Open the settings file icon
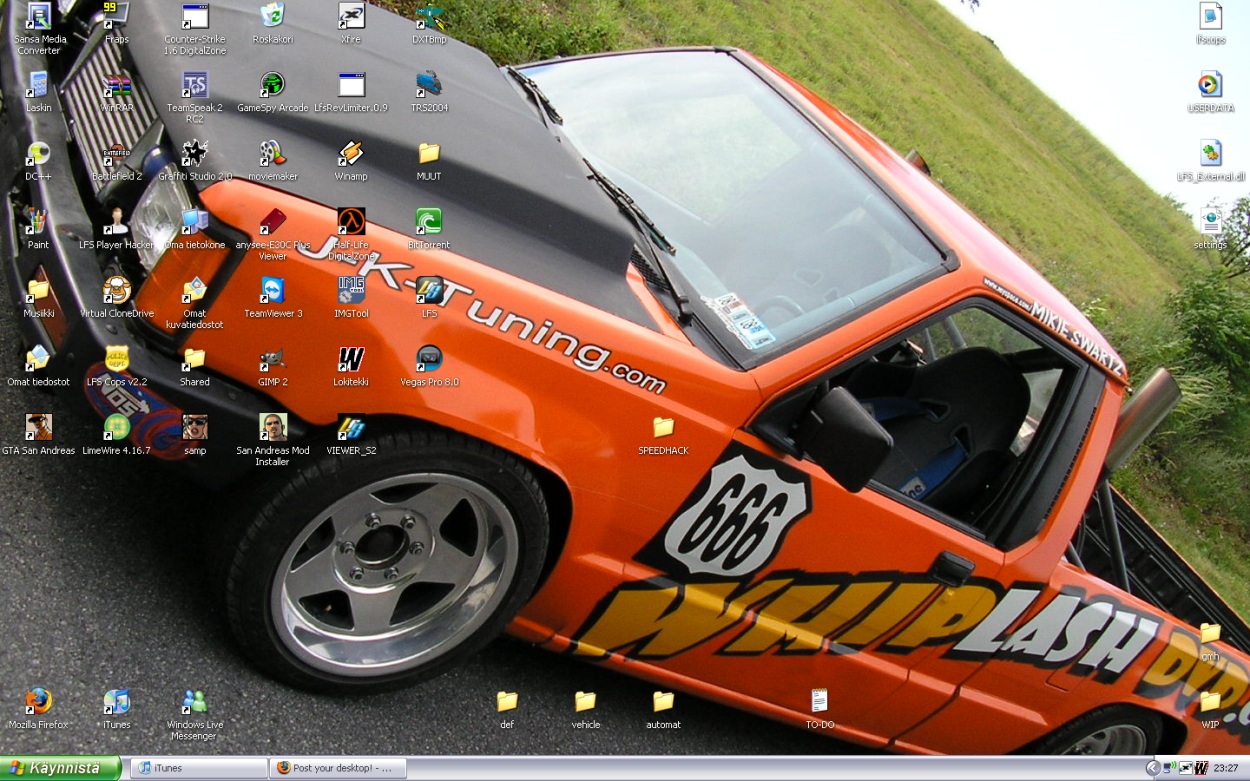The width and height of the screenshot is (1250, 781). click(1210, 222)
